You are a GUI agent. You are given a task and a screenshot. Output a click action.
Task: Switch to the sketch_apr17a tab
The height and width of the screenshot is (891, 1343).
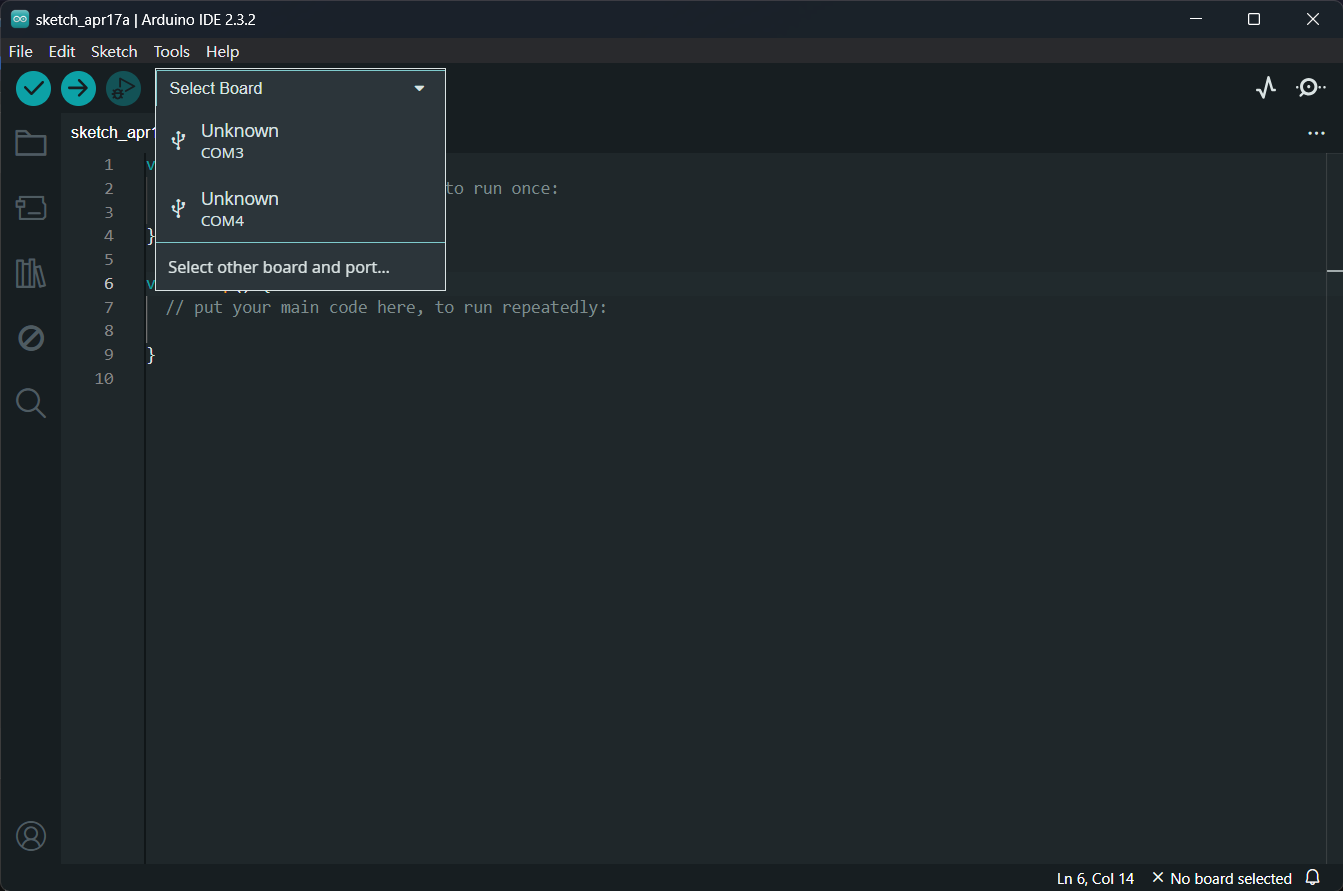click(x=110, y=132)
